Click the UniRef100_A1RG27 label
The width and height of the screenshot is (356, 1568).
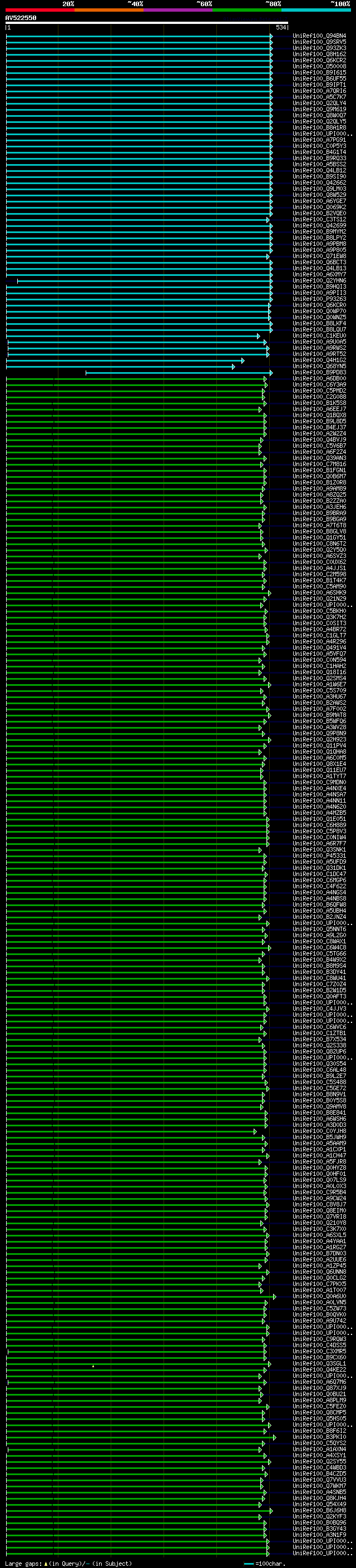pyautogui.click(x=319, y=1247)
